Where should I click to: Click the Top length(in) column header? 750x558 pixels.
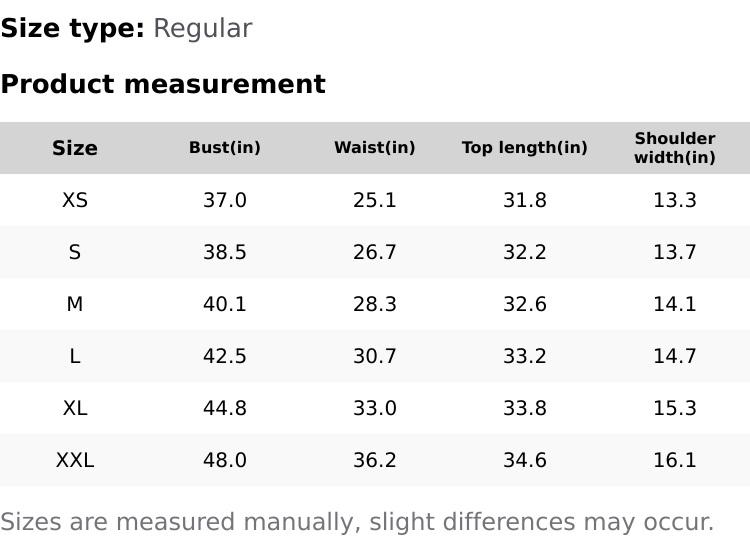525,148
